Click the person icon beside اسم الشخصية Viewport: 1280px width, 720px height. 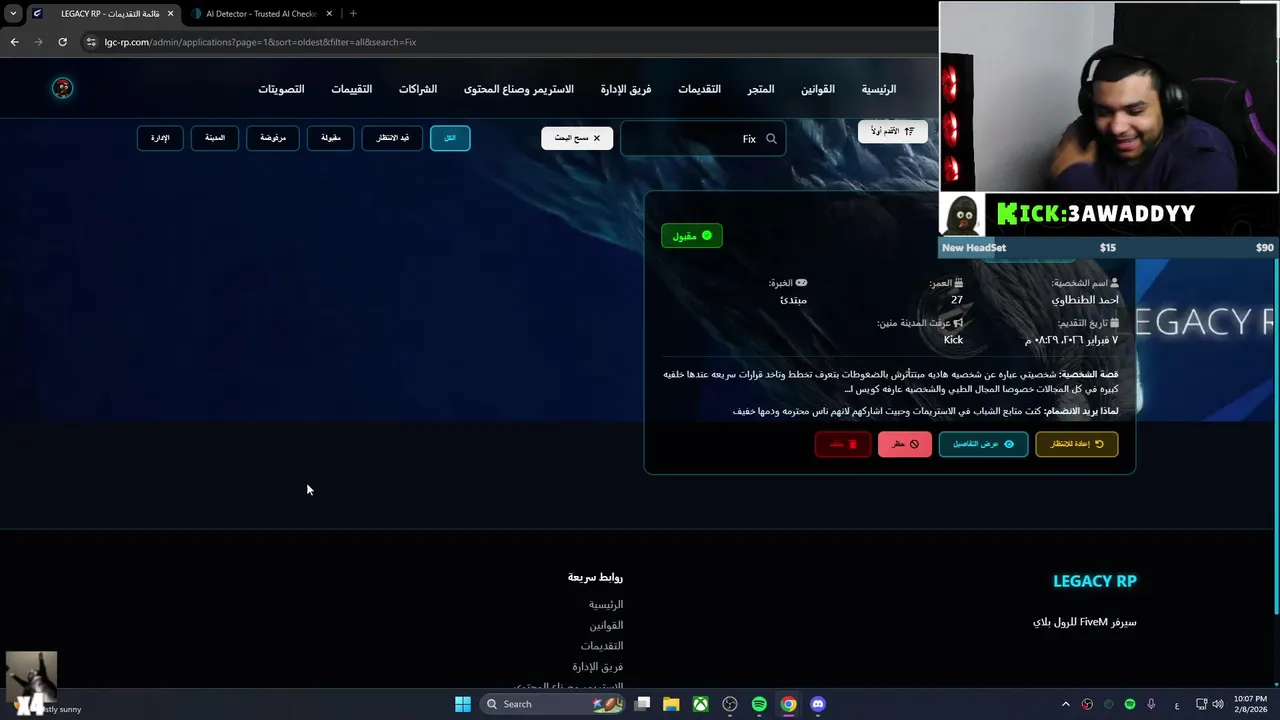click(x=1114, y=283)
